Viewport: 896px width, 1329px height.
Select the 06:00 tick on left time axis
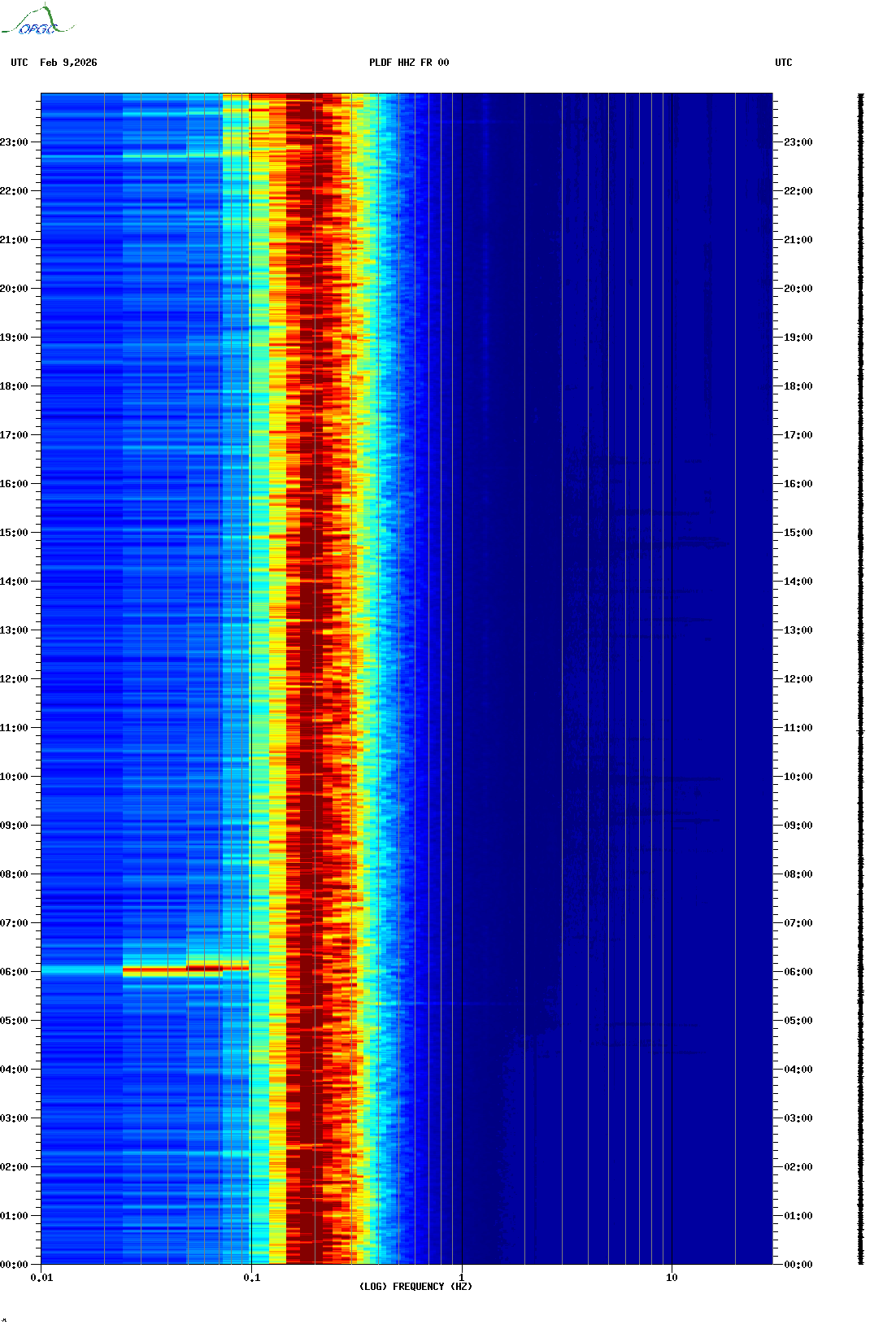(15, 972)
